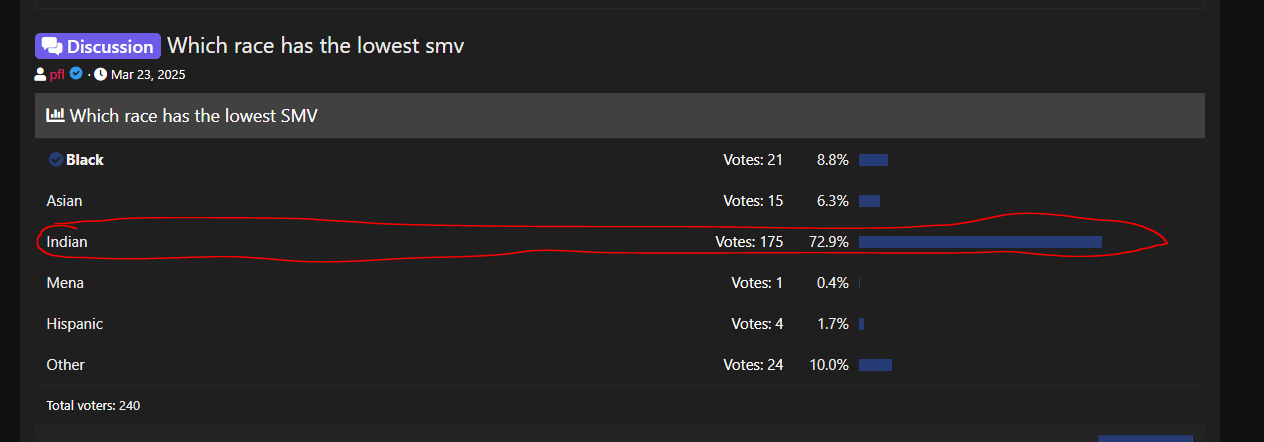This screenshot has width=1264, height=442.
Task: Open the Mar 23, 2025 date link
Action: pos(148,75)
